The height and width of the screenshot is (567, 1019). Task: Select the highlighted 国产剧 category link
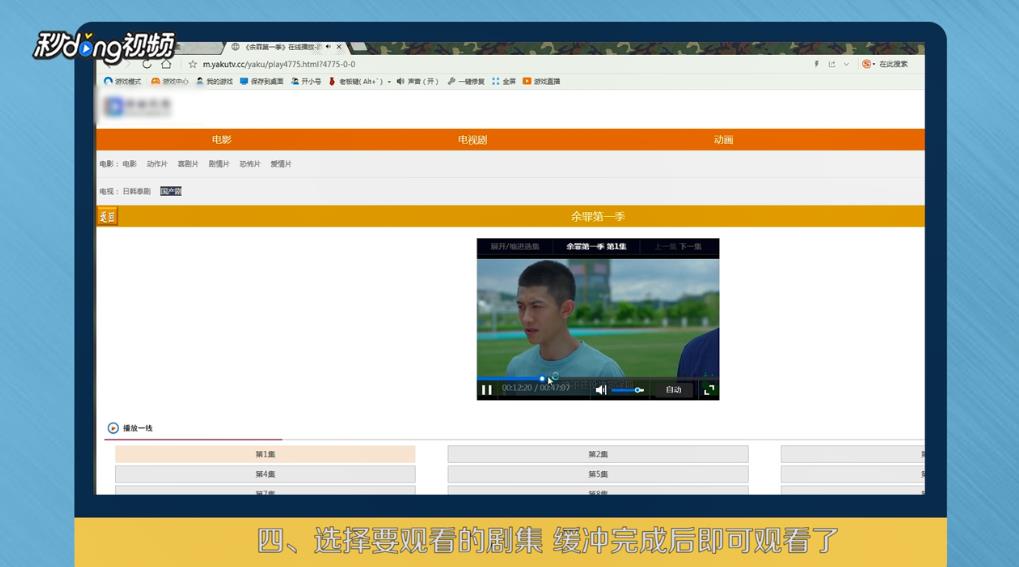coord(171,191)
